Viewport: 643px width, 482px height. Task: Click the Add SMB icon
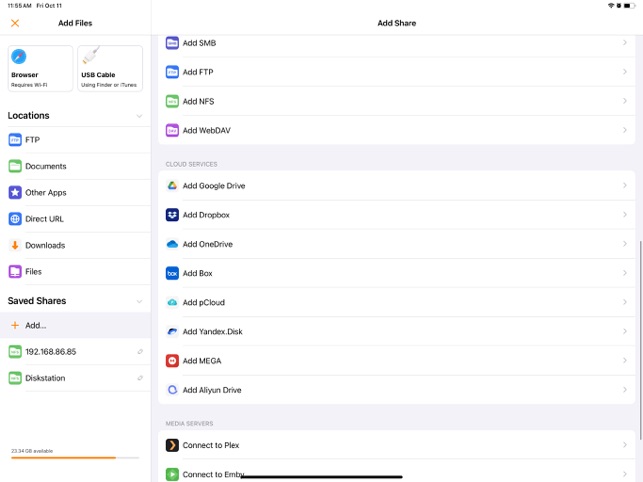coord(172,43)
